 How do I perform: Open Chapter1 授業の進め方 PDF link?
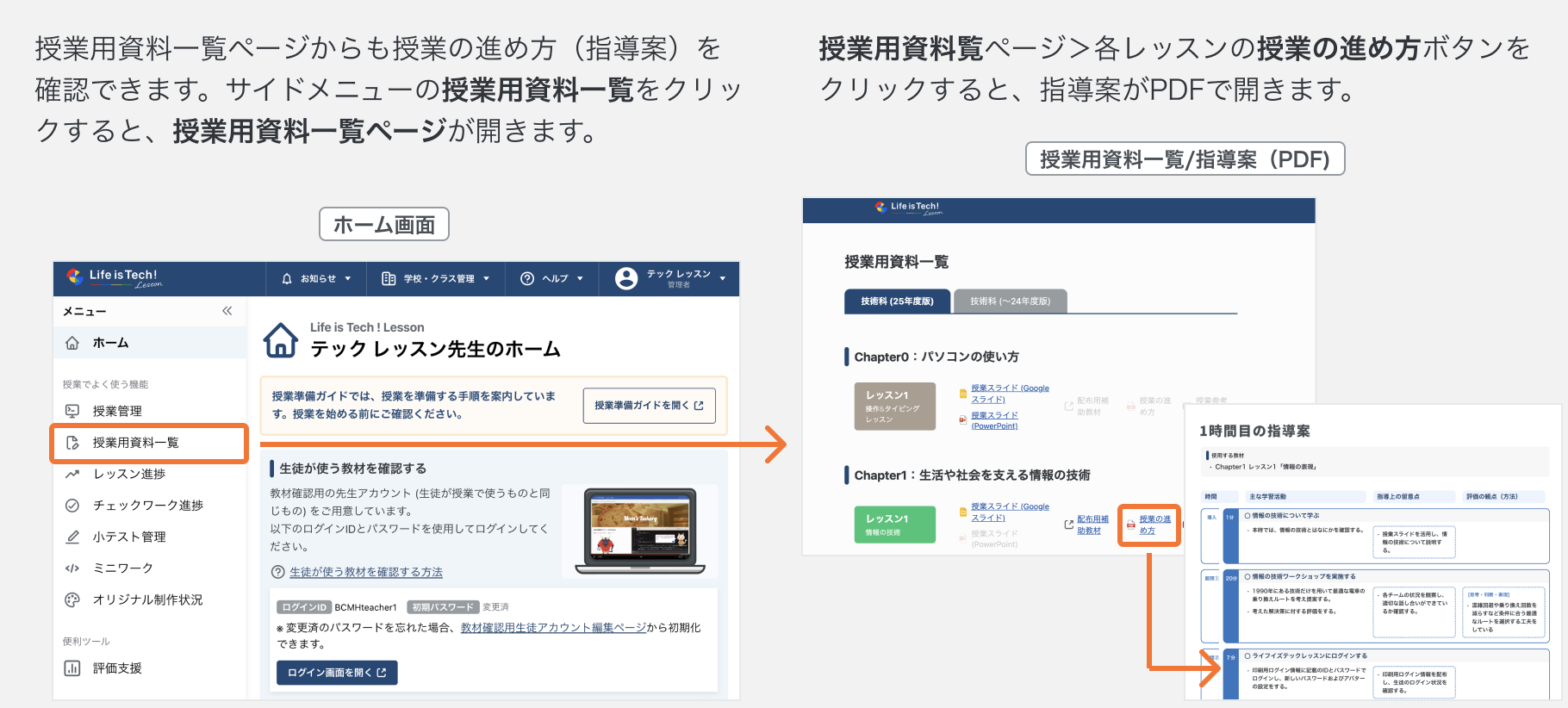tap(1155, 525)
